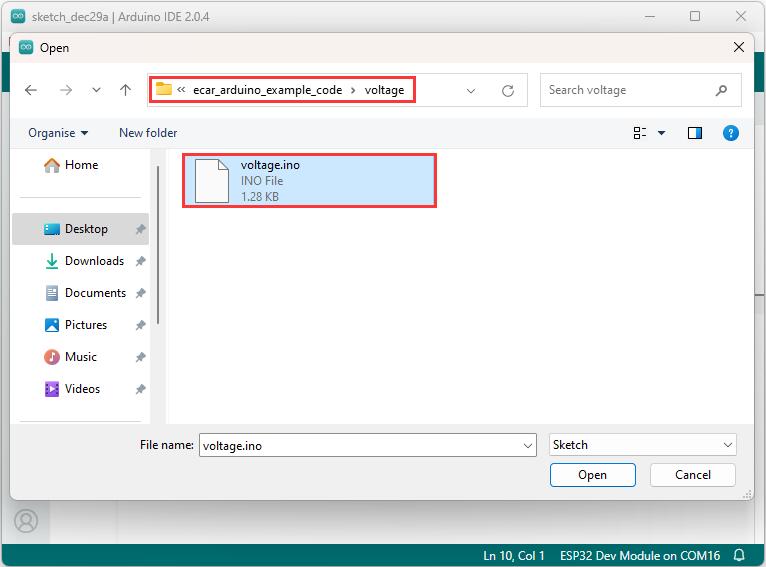This screenshot has height=567, width=766.
Task: Select voltage breadcrumb in address bar
Action: pos(384,90)
